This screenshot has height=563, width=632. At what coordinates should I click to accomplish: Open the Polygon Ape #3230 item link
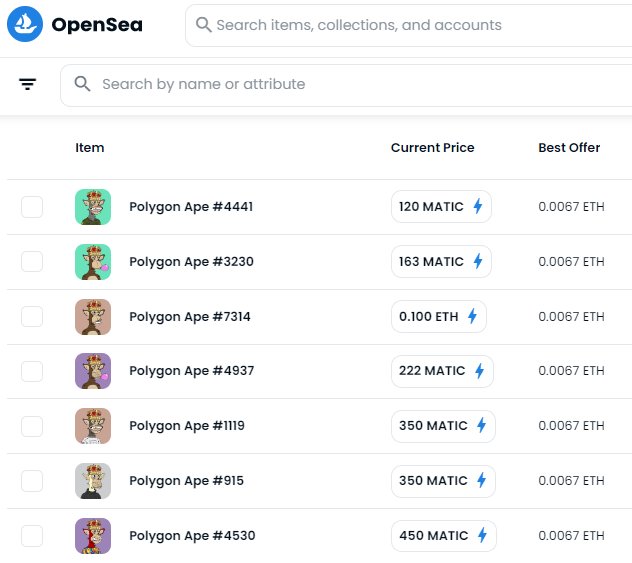(x=191, y=262)
